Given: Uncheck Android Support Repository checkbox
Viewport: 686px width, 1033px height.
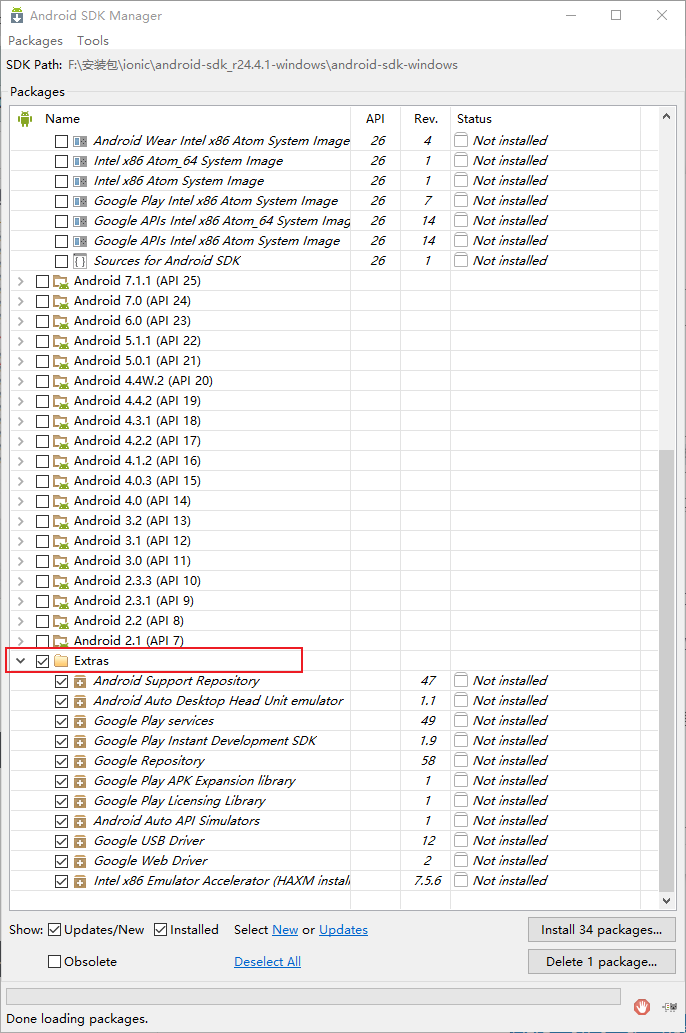Looking at the screenshot, I should (x=61, y=681).
